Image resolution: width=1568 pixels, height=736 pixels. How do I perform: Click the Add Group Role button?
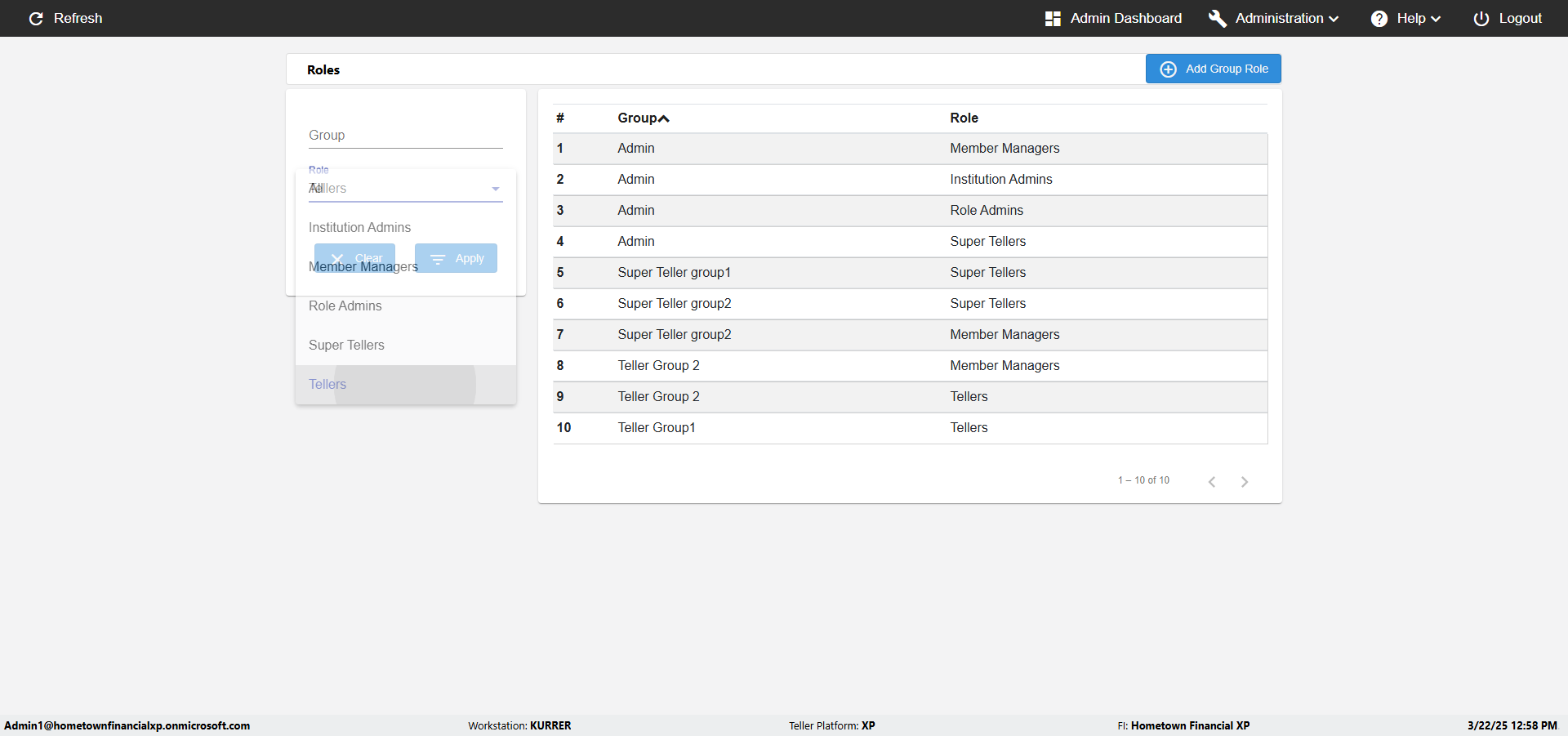[1214, 69]
